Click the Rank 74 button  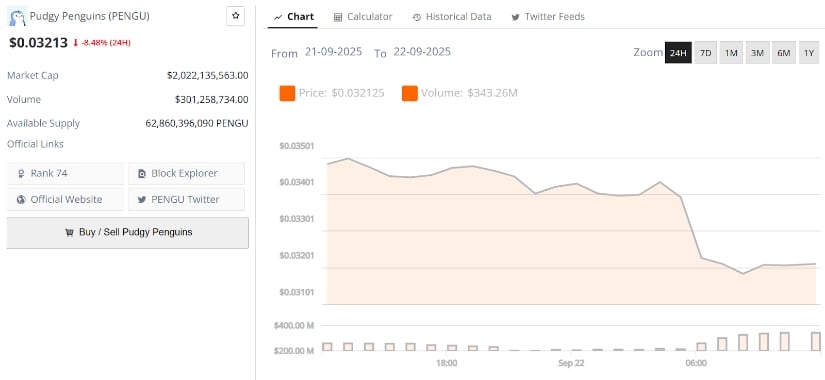[65, 173]
